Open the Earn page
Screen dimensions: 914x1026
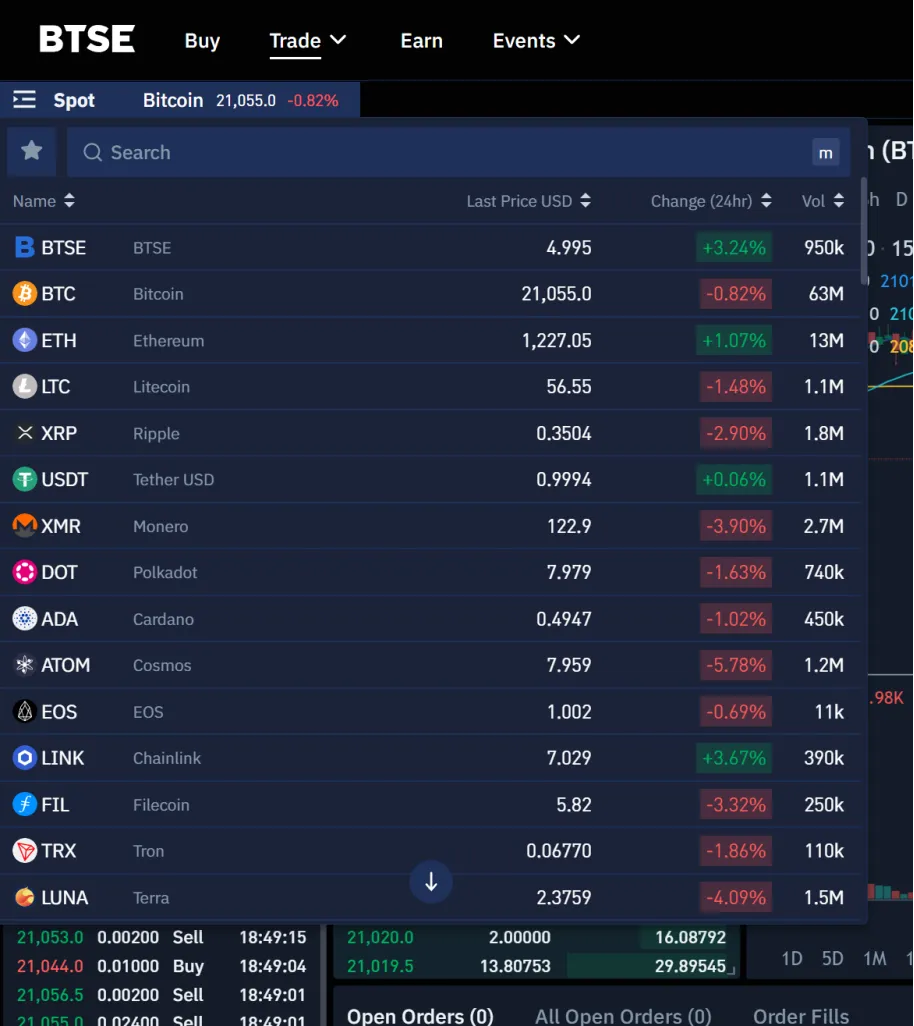click(421, 41)
